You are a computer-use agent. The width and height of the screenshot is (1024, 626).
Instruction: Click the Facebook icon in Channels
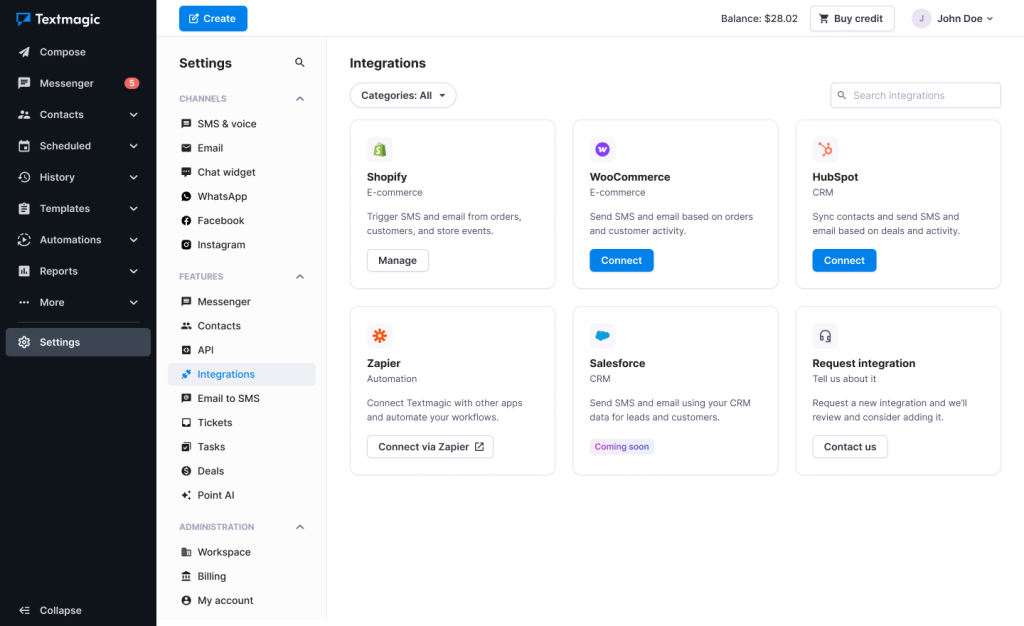186,221
